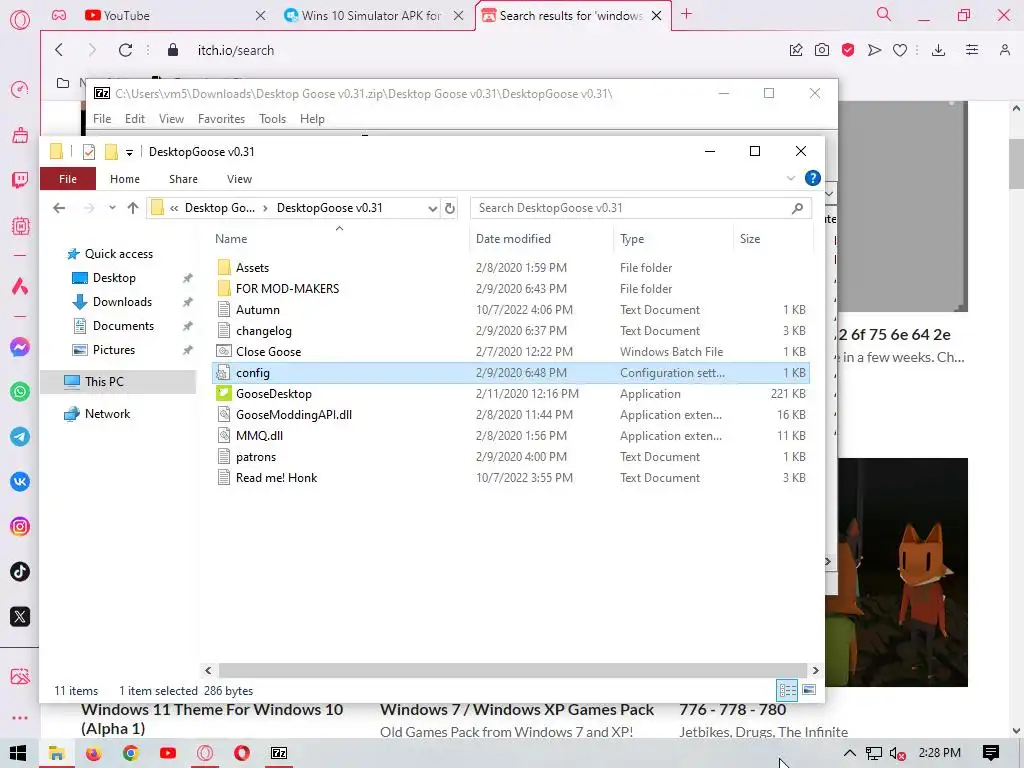Open Instagram in the browser sidebar
This screenshot has width=1024, height=768.
(20, 527)
